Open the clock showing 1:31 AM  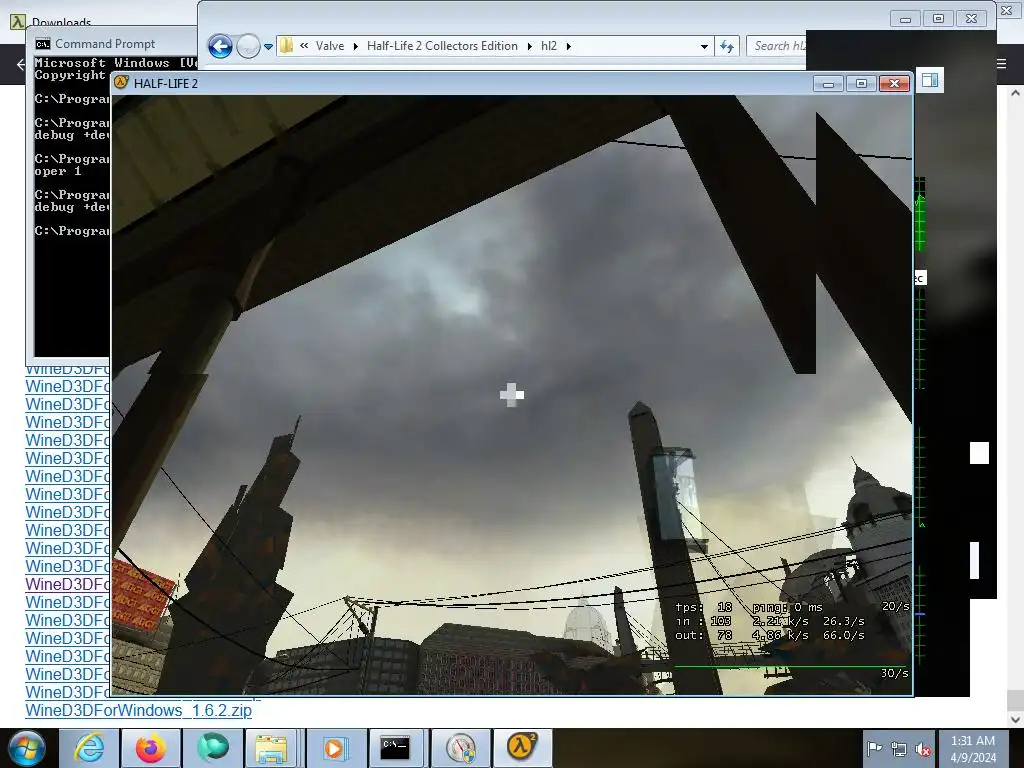(x=972, y=749)
